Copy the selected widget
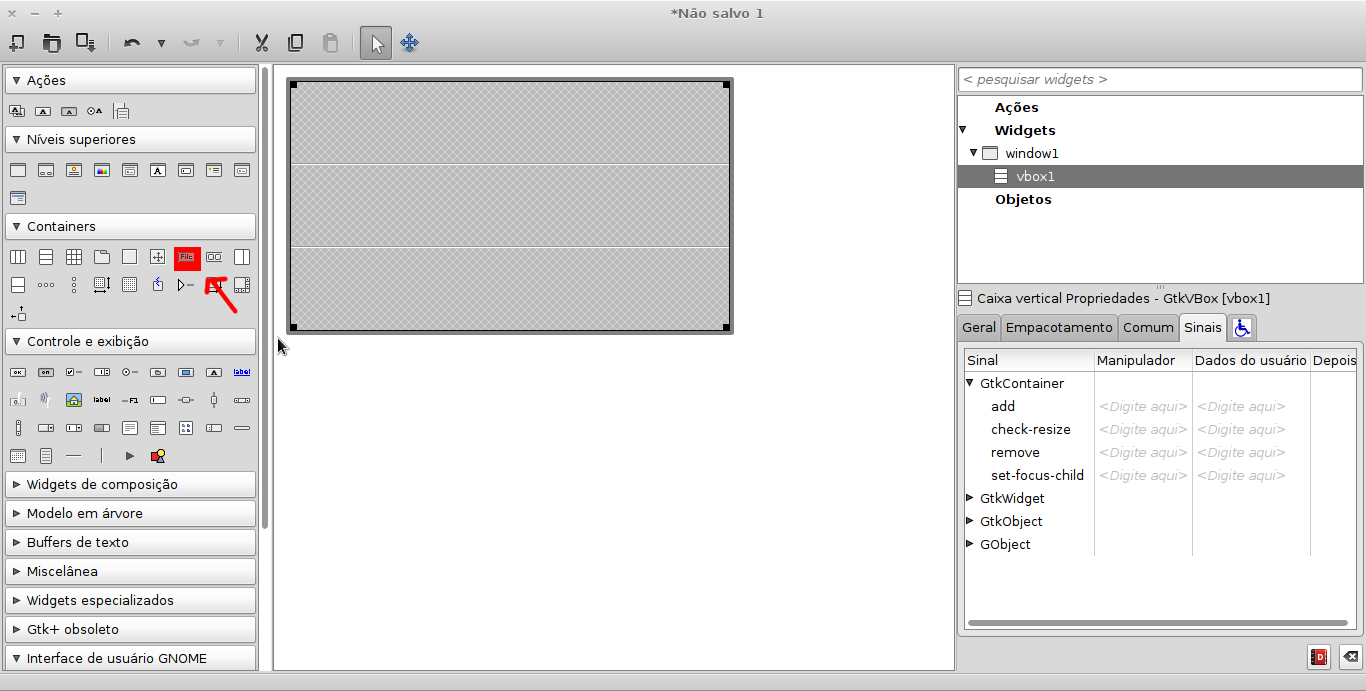This screenshot has height=691, width=1366. [296, 43]
